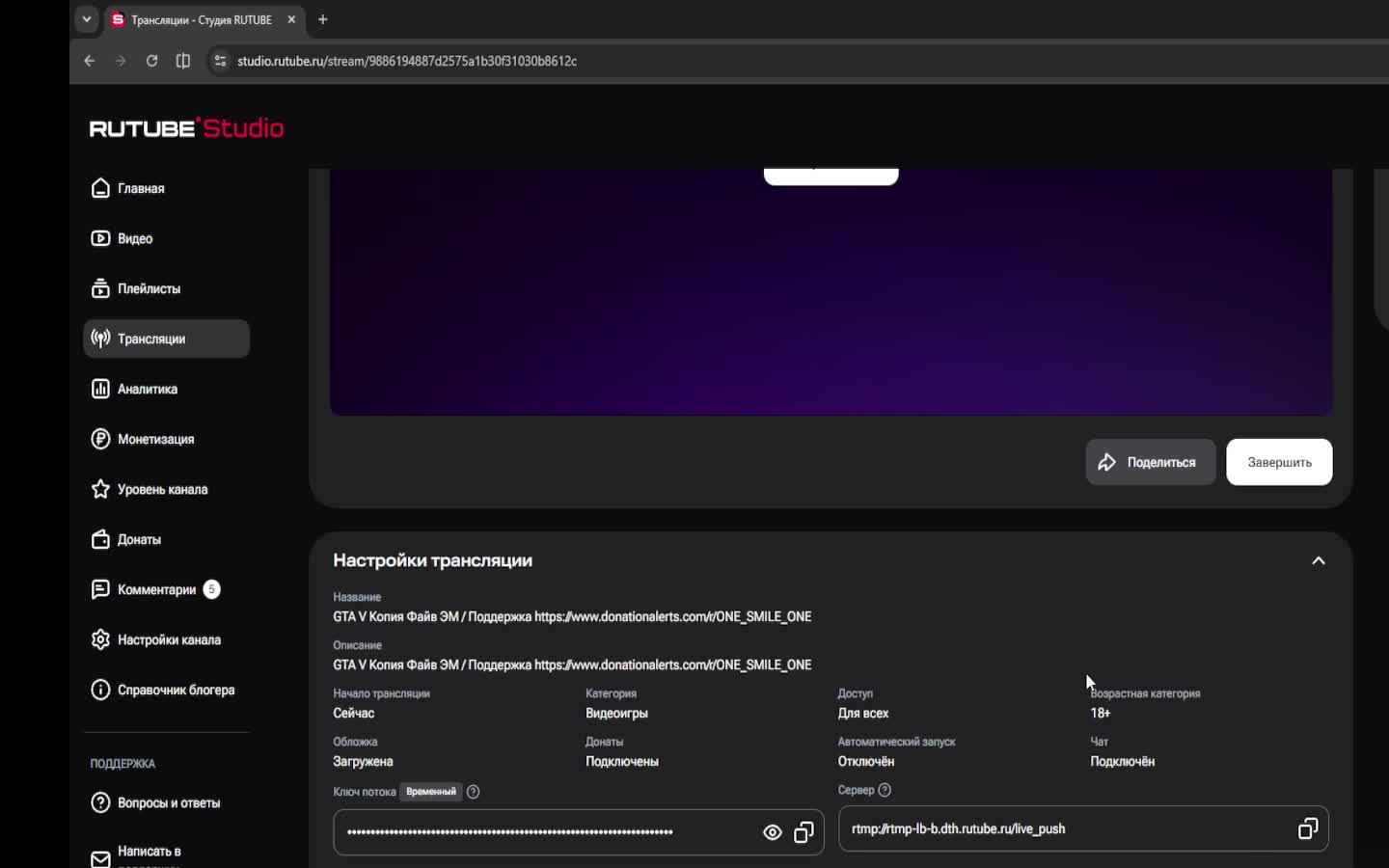
Task: Copy the server URL
Action: 1308,828
